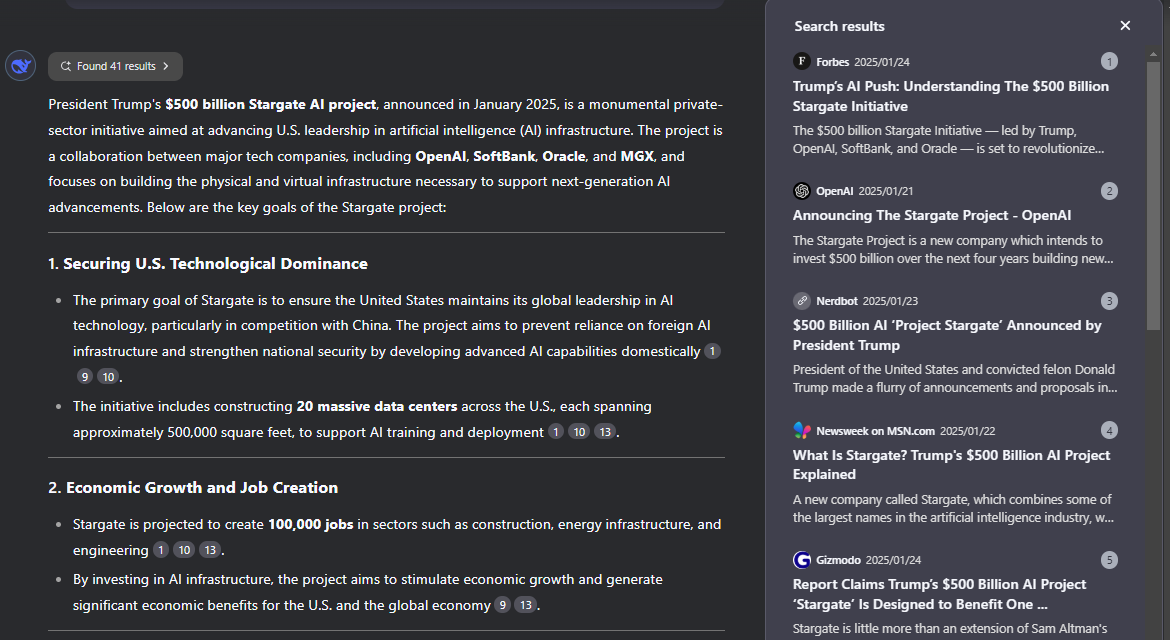1170x640 pixels.
Task: Open citation 1 in the 100,000 jobs bullet
Action: click(x=160, y=550)
